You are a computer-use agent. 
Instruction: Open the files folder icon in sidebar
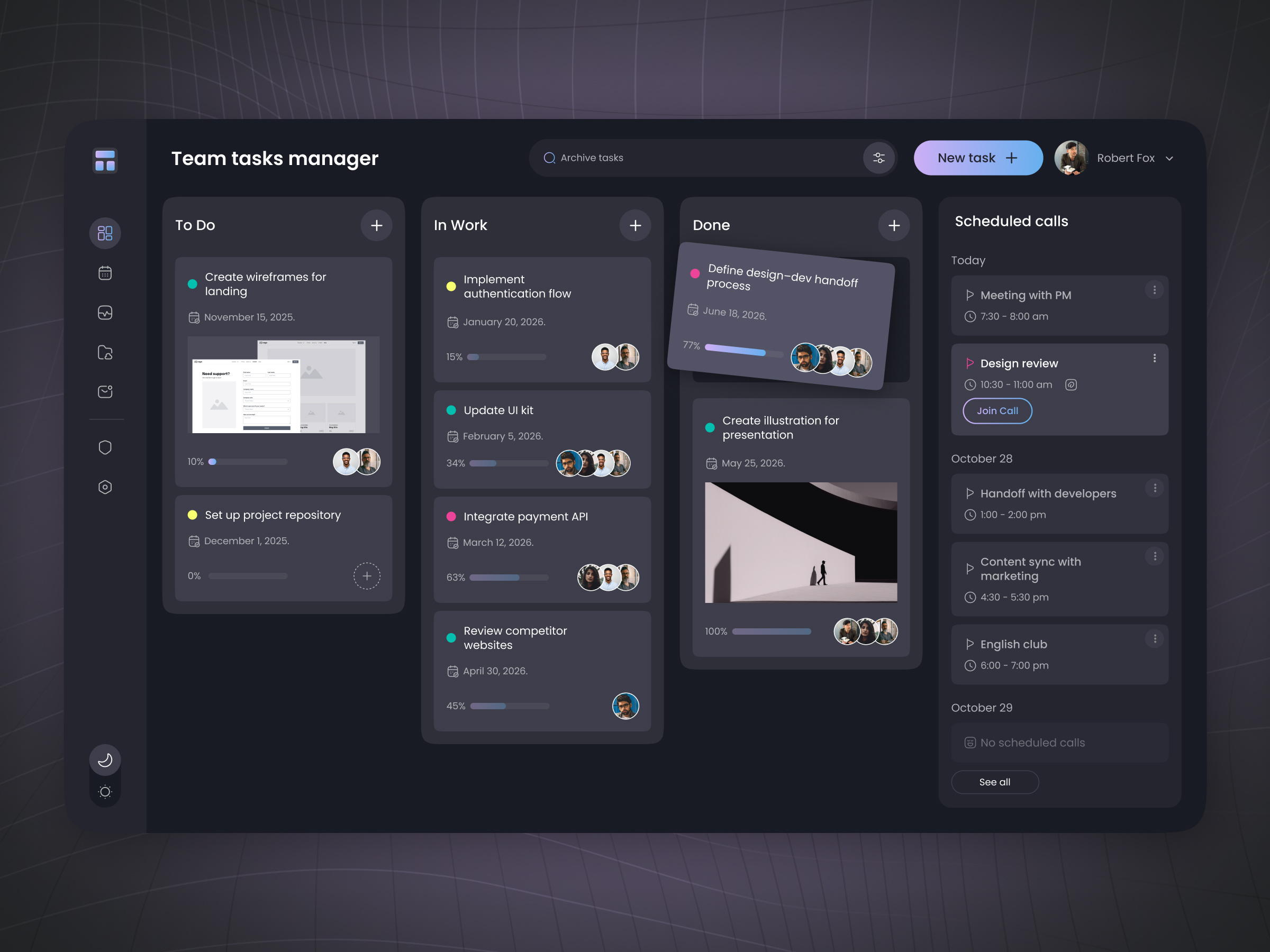[x=105, y=352]
